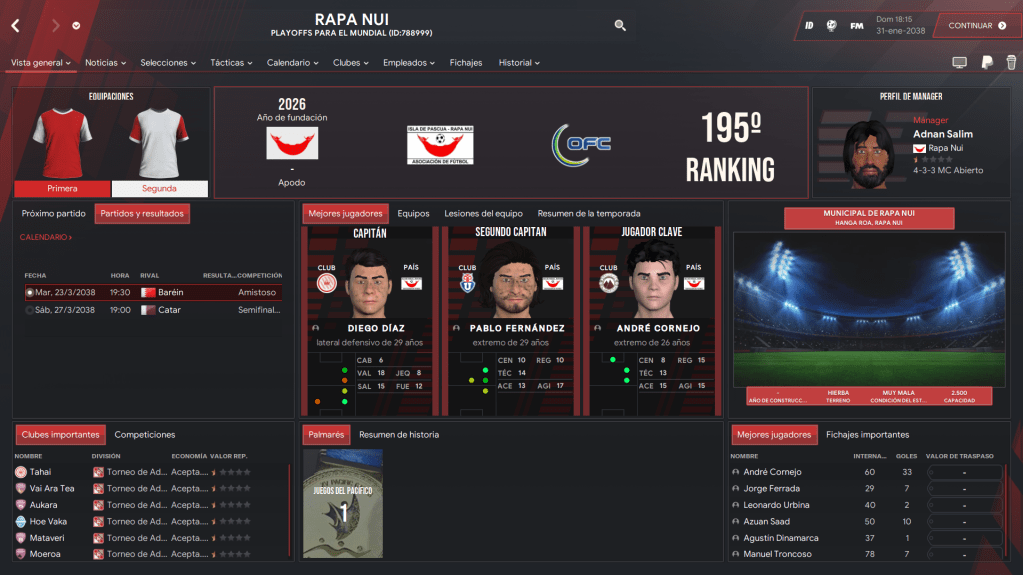Click the OFC confederation logo

[x=581, y=144]
